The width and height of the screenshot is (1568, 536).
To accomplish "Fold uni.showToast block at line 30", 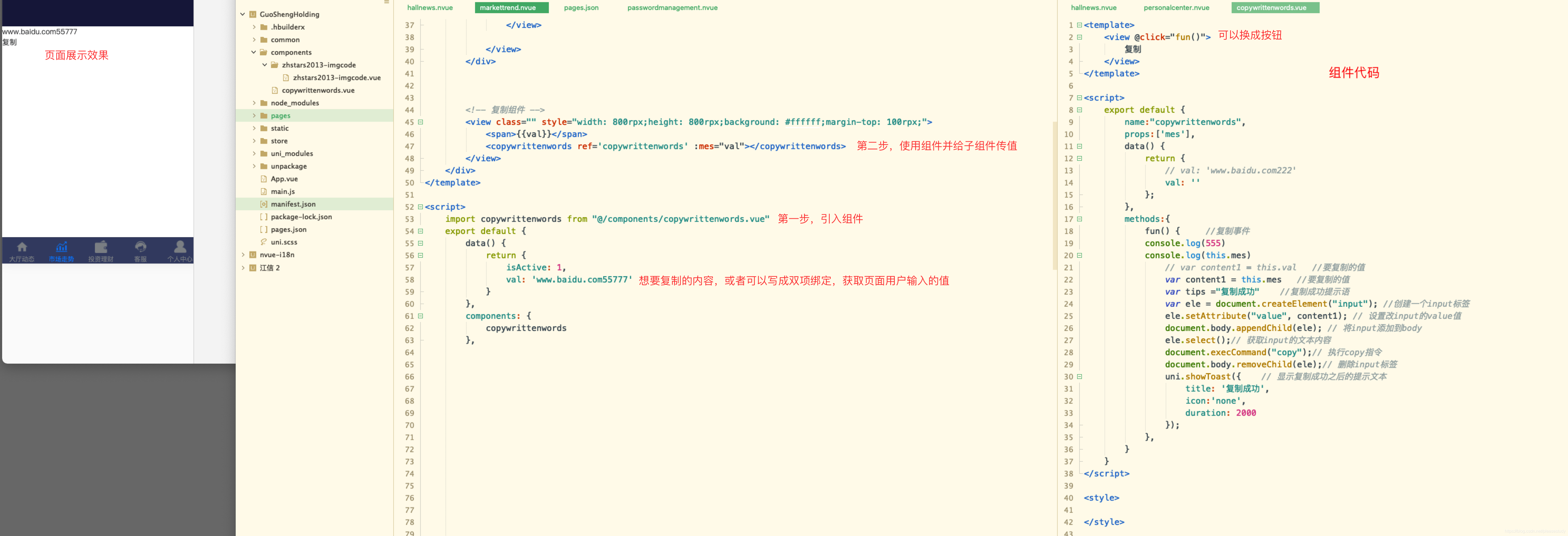I will coord(1079,377).
